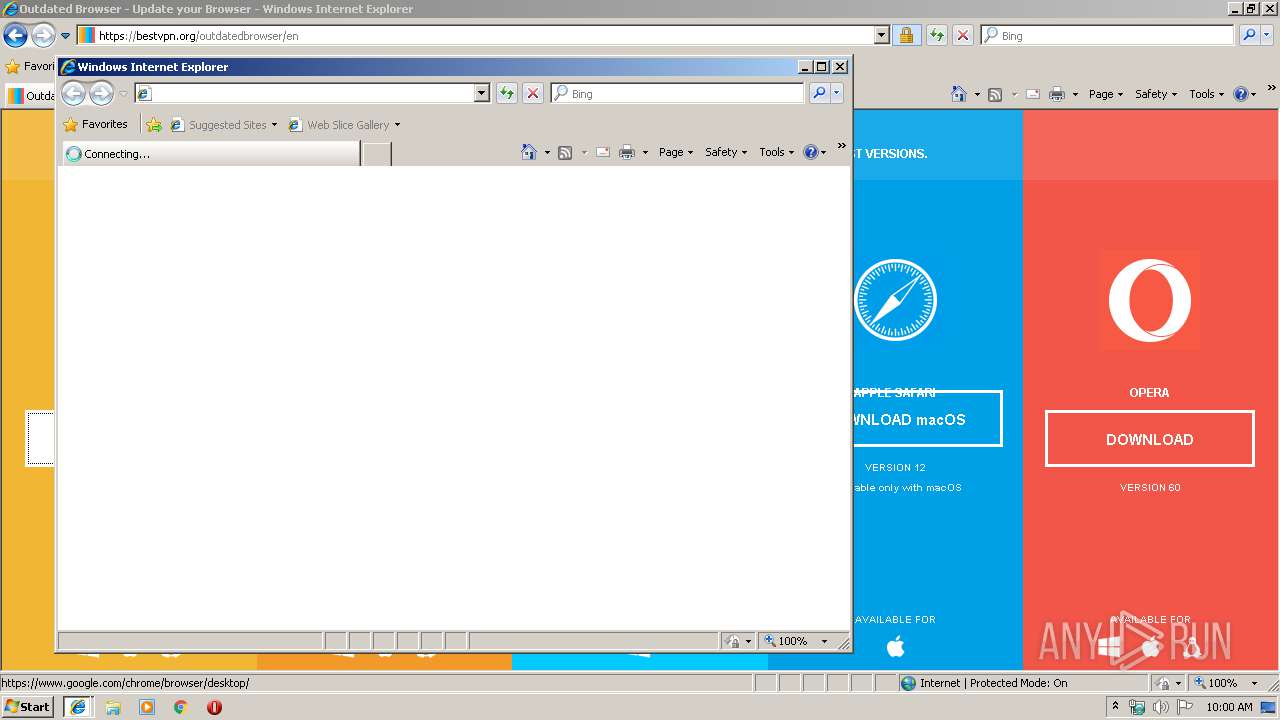This screenshot has width=1280, height=720.
Task: Open Windows Media Player taskbar icon
Action: coord(147,707)
